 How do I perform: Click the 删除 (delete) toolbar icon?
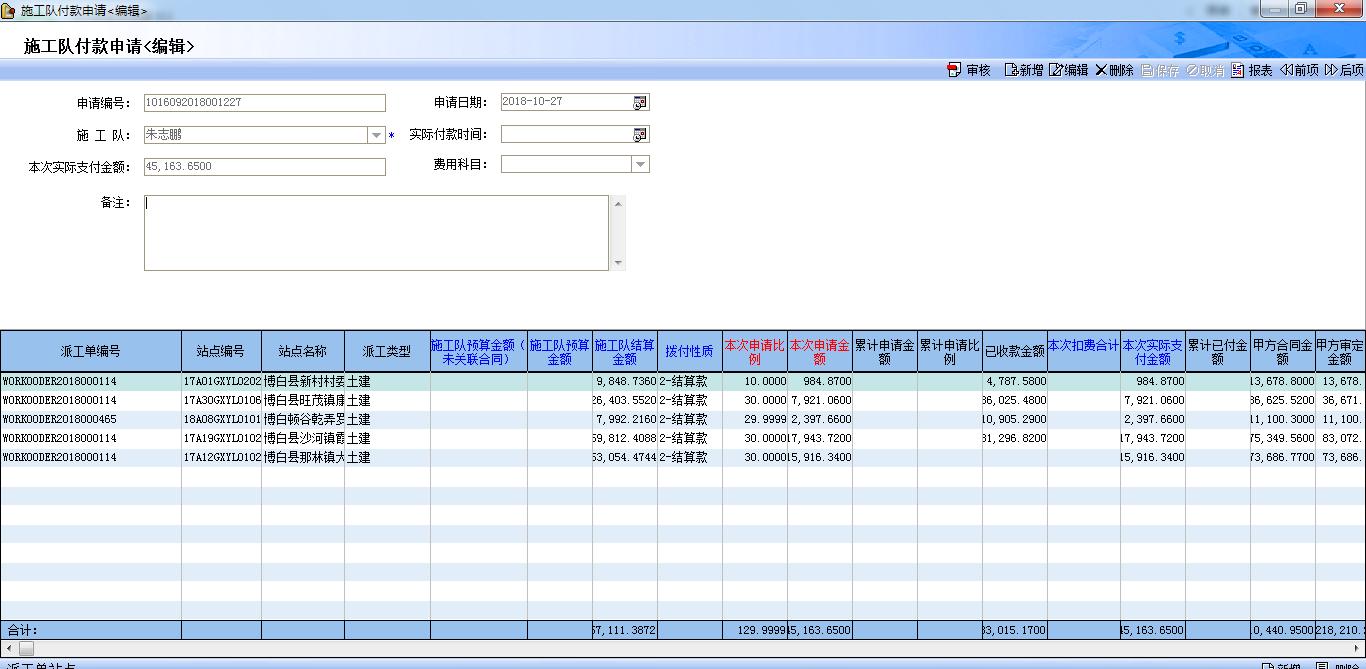pyautogui.click(x=1114, y=70)
